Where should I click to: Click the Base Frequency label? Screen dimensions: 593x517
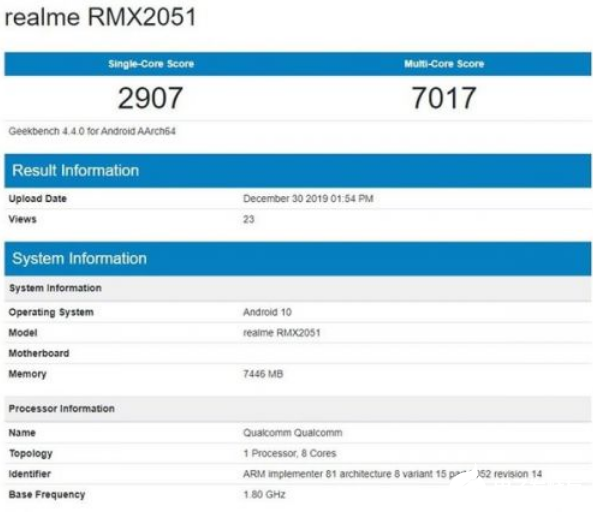pos(47,495)
